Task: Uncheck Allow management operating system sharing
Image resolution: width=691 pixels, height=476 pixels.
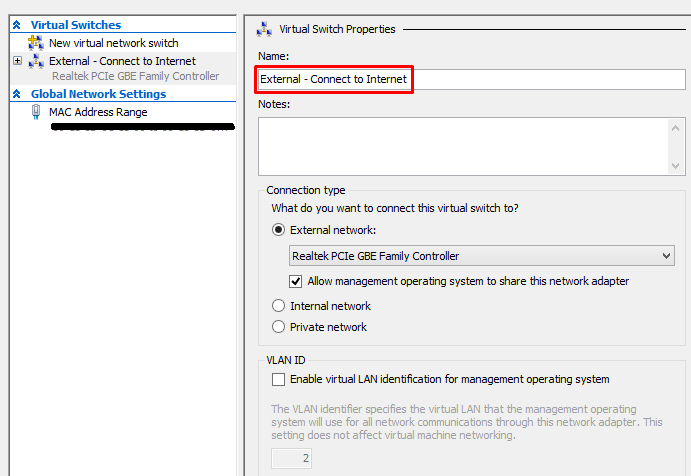Action: tap(296, 282)
